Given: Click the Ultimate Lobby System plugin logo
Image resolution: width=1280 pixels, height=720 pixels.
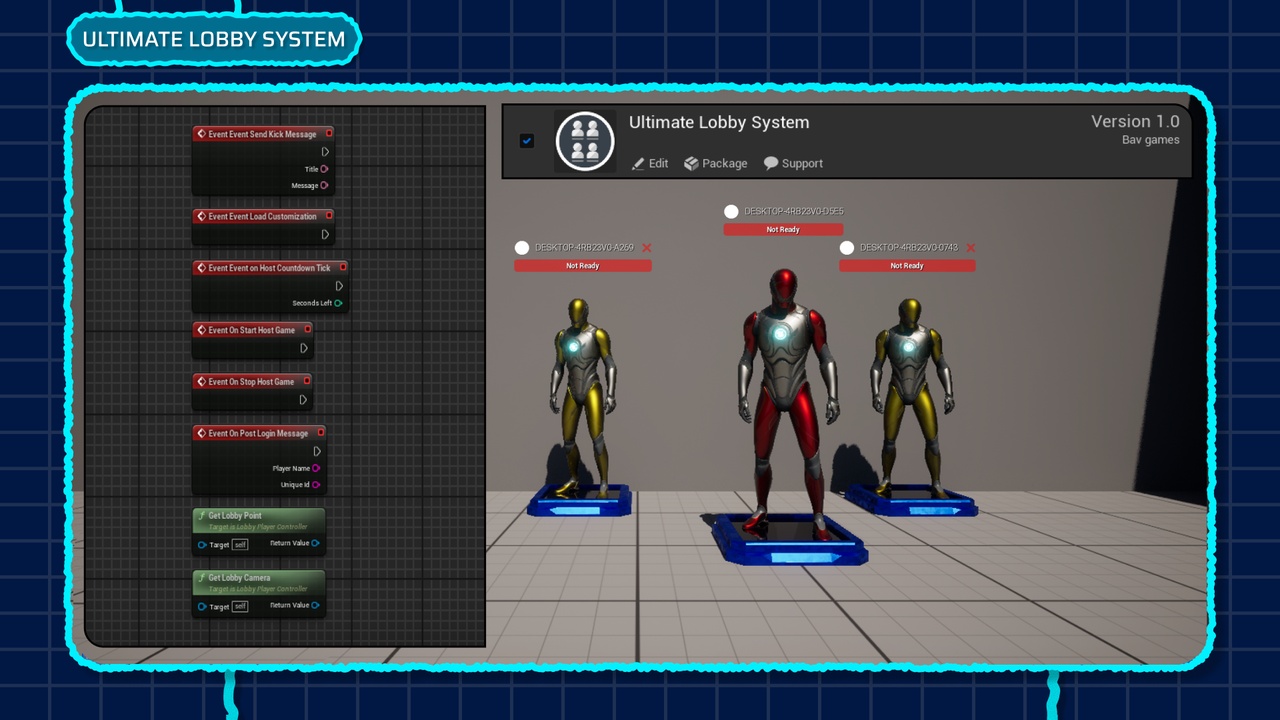Looking at the screenshot, I should tap(585, 141).
